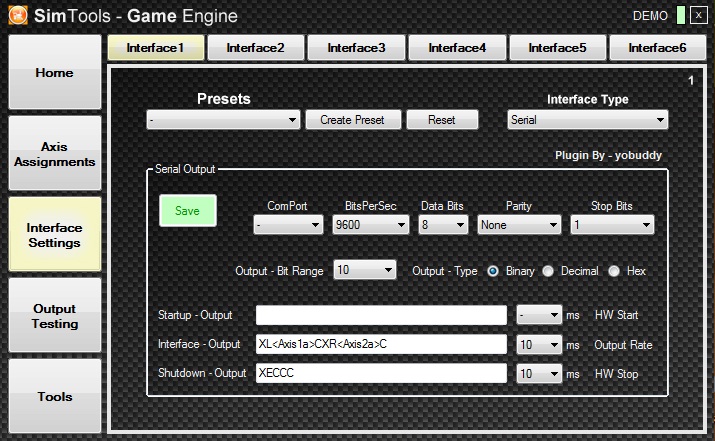Switch to the Interface2 tab

255,48
